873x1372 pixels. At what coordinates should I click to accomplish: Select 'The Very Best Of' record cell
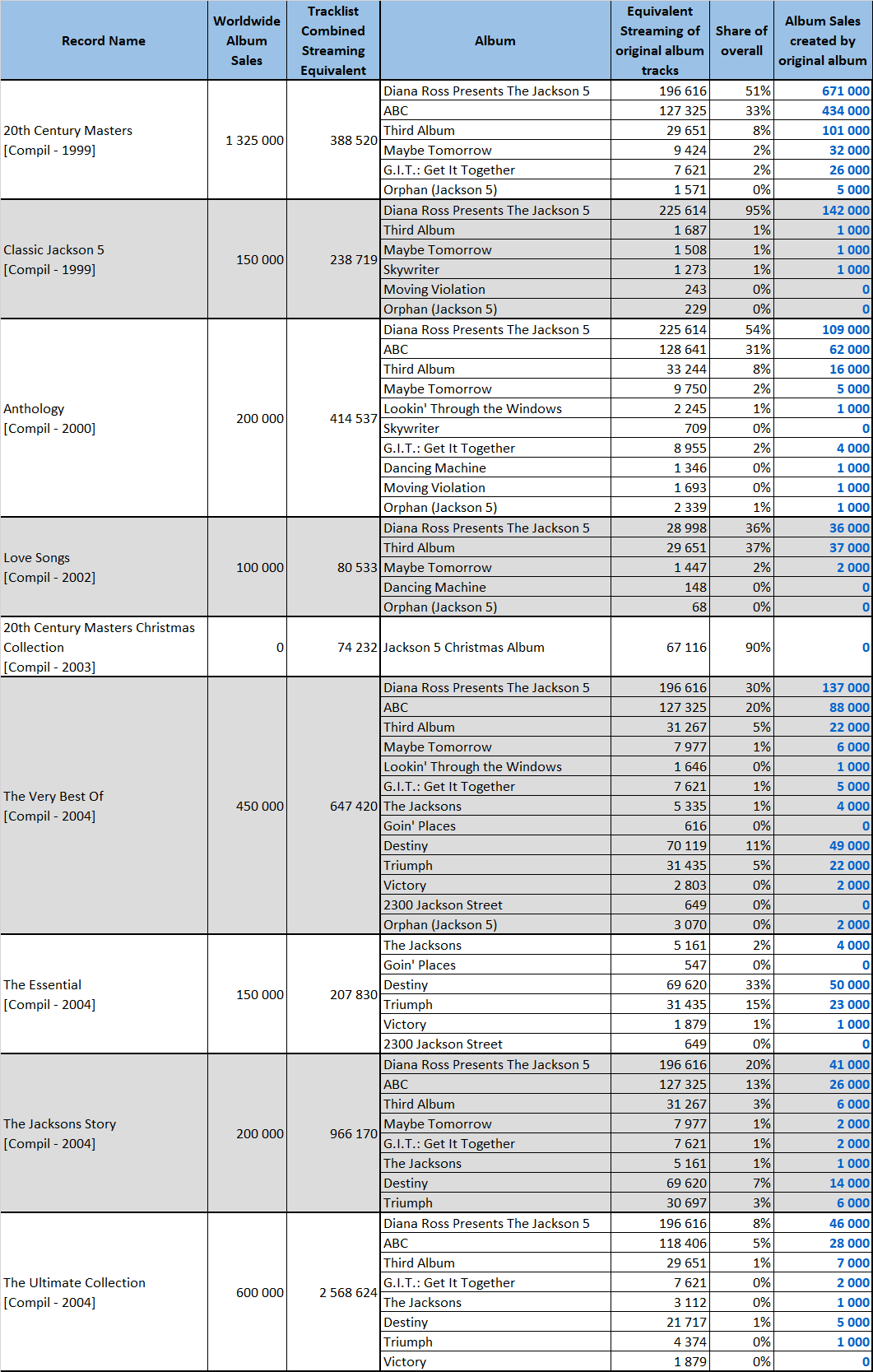pyautogui.click(x=104, y=806)
